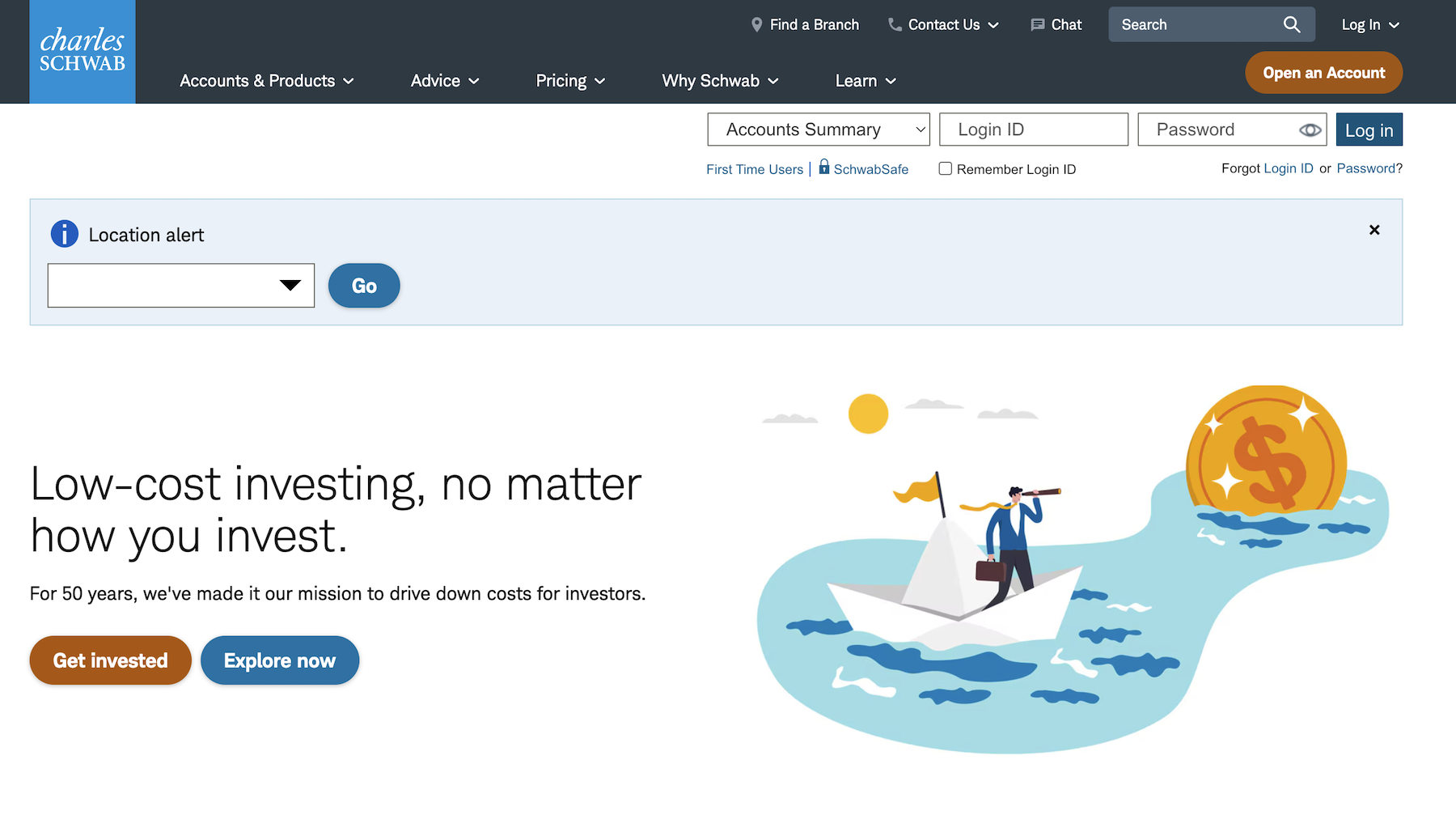Click the search magnifying glass icon
This screenshot has height=832, width=1456.
click(x=1292, y=25)
